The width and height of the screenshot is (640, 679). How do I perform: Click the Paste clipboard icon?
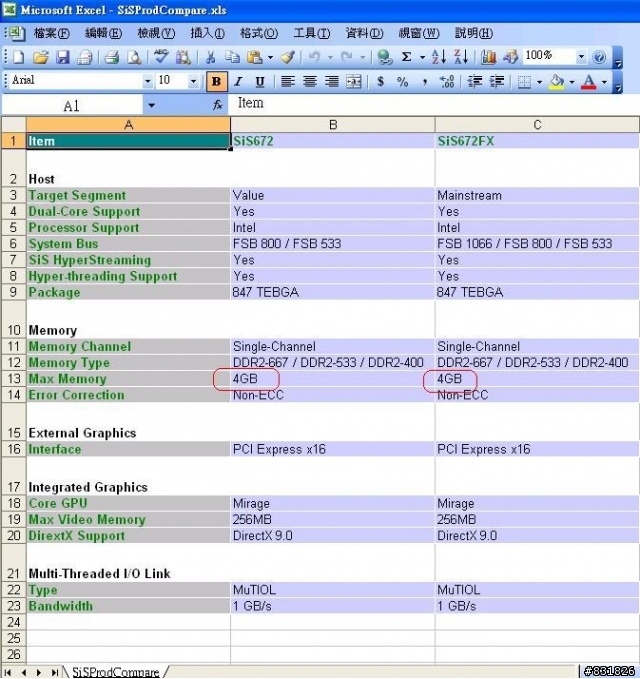[255, 57]
